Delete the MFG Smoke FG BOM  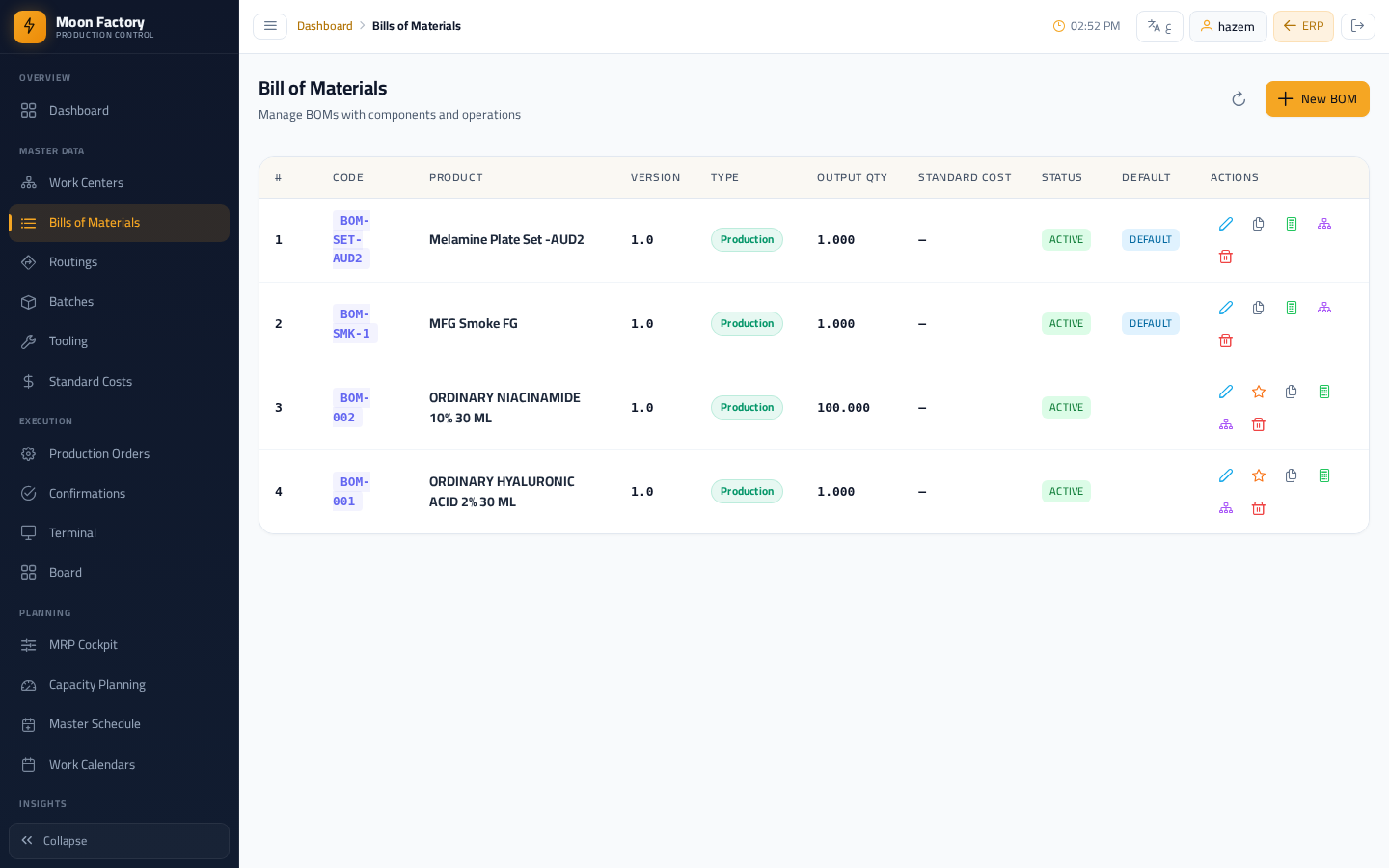pyautogui.click(x=1226, y=340)
